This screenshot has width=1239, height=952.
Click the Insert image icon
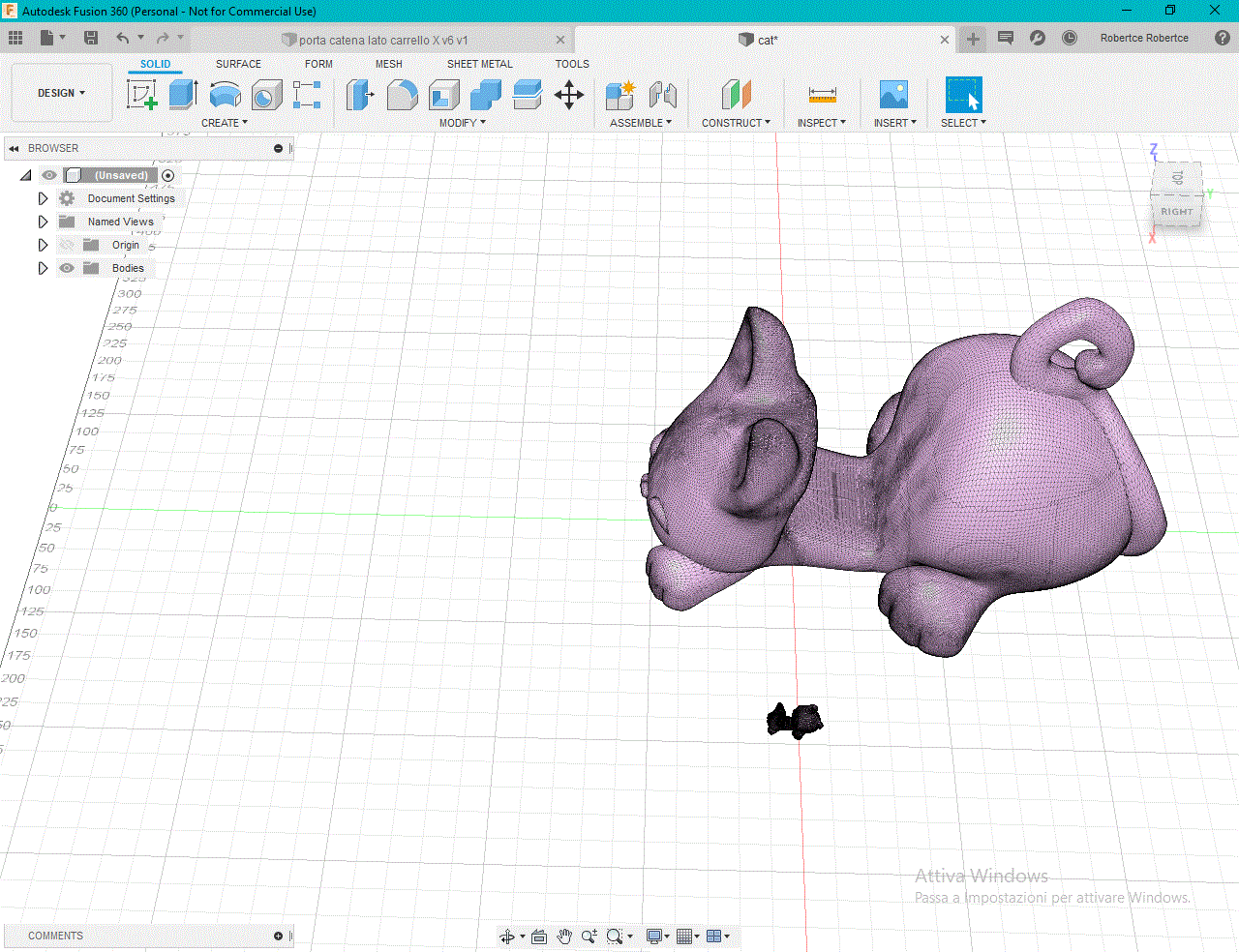click(892, 95)
